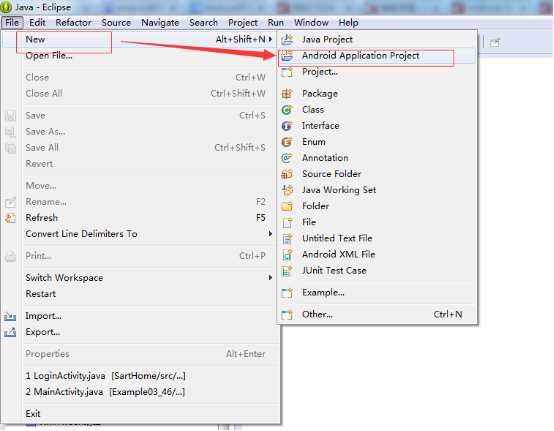Click the Project... wizard icon
This screenshot has height=431, width=554.
pos(287,72)
